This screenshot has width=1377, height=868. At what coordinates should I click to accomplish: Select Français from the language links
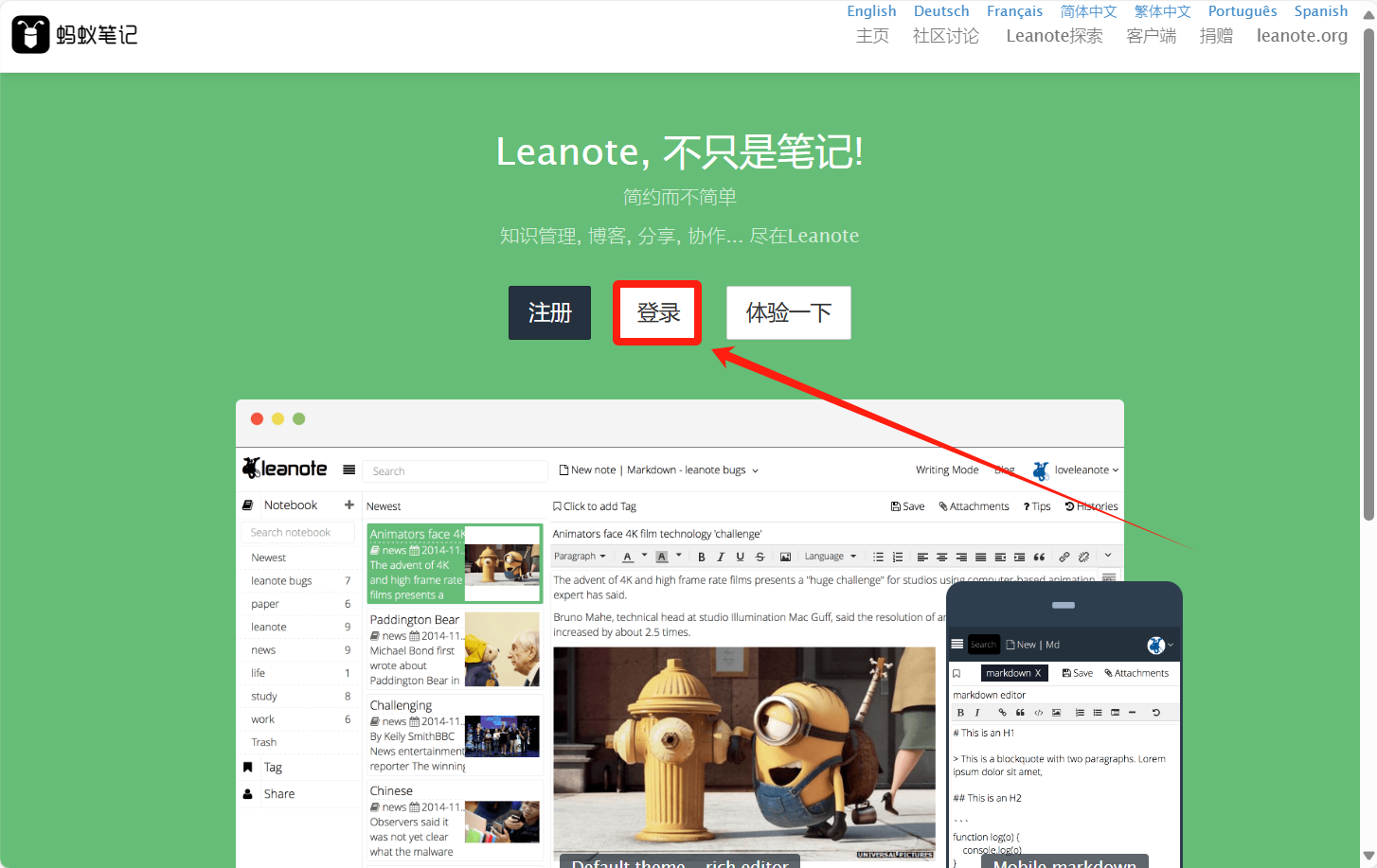pyautogui.click(x=1013, y=11)
